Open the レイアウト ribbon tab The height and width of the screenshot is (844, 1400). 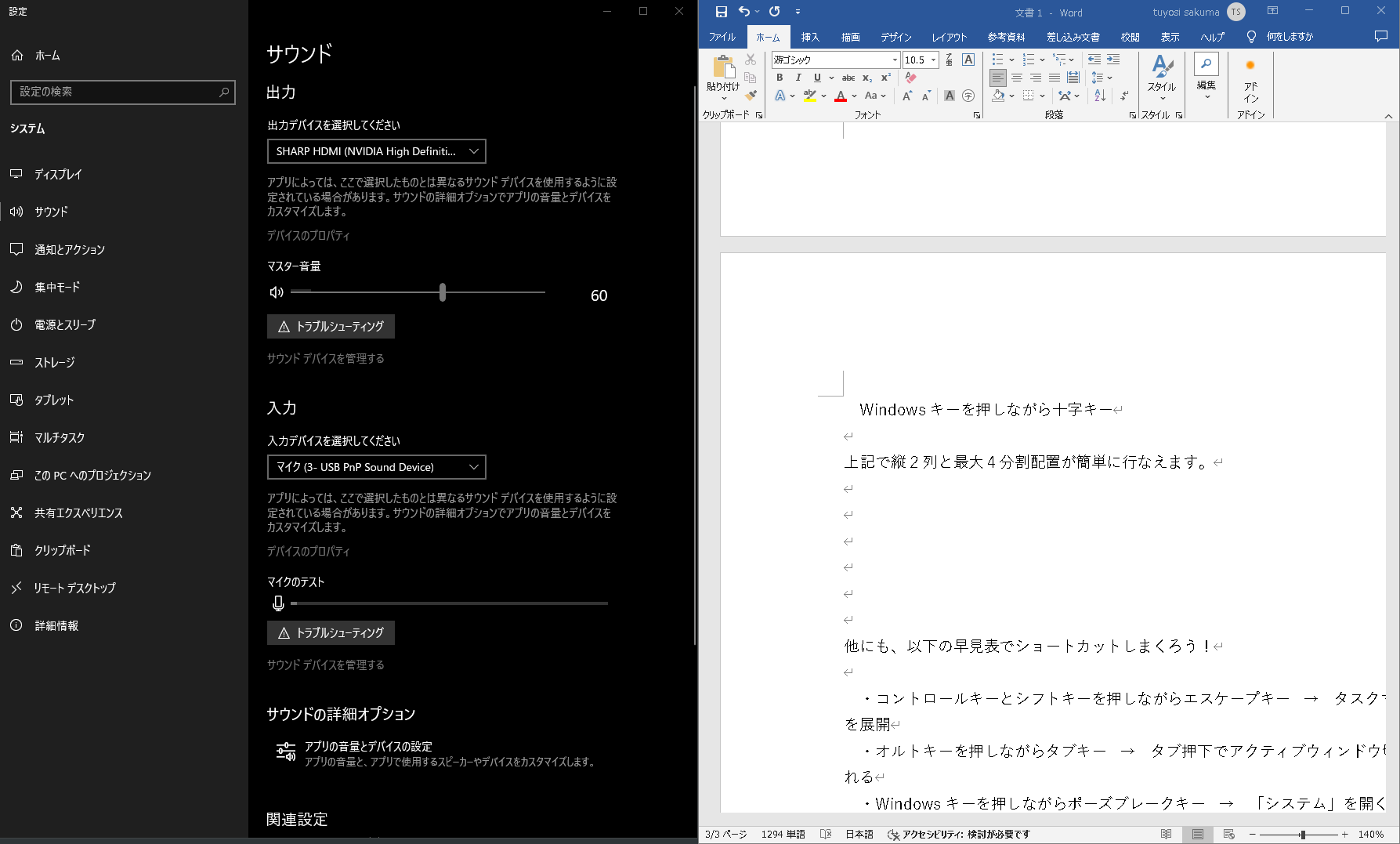[949, 37]
